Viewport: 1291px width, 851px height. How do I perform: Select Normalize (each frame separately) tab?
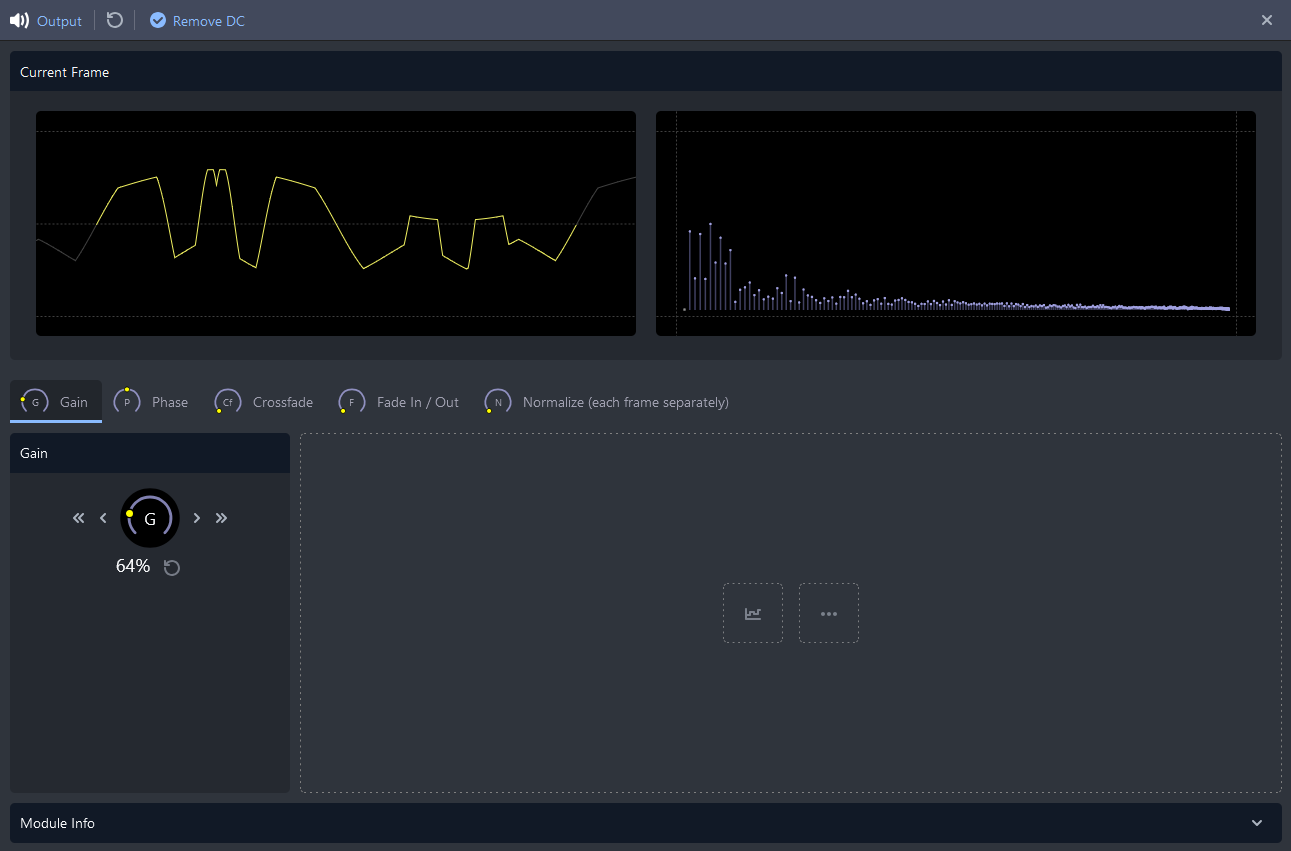point(608,402)
